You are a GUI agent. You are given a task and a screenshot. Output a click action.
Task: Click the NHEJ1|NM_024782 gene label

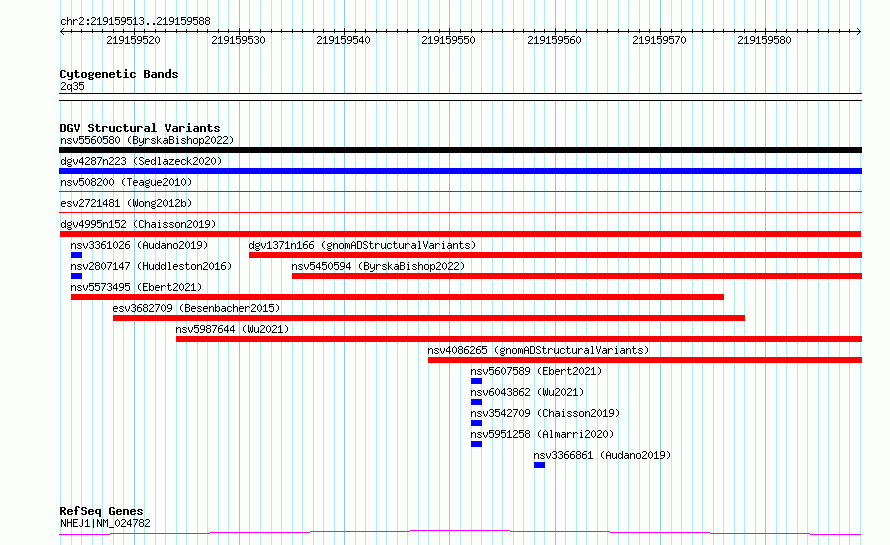105,523
